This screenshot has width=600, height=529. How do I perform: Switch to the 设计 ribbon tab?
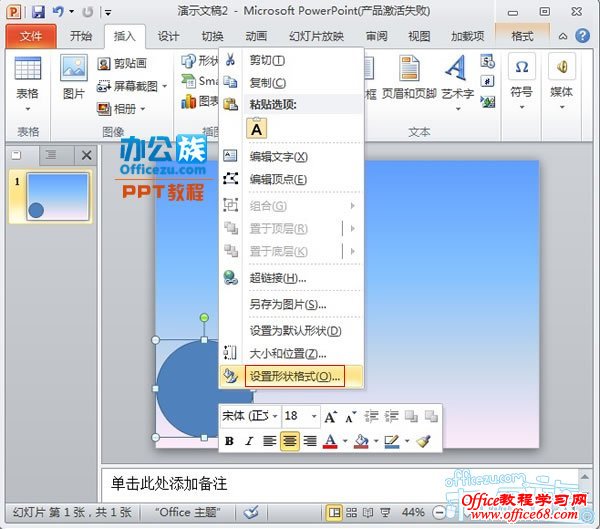tap(168, 36)
